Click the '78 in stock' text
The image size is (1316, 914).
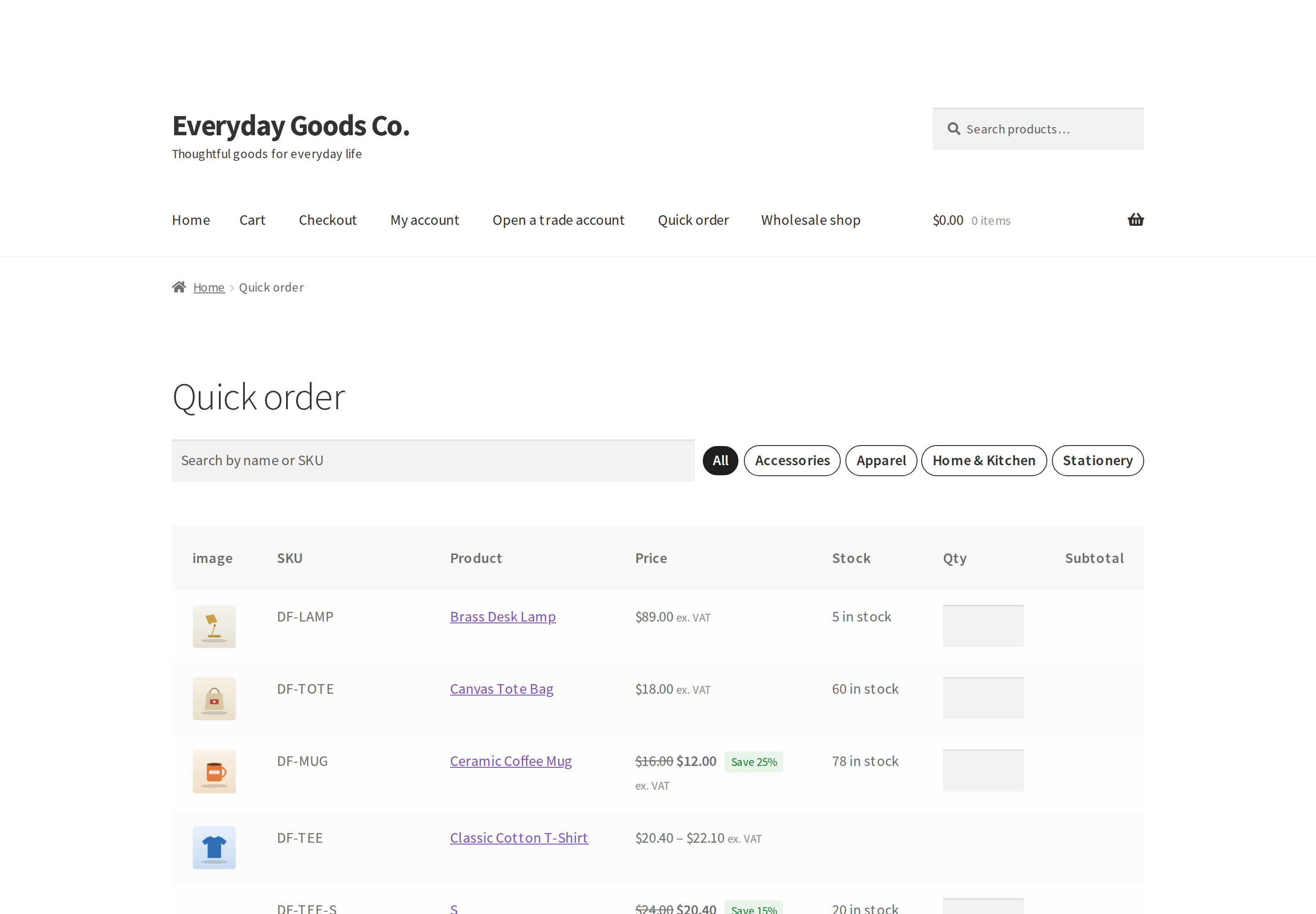(x=865, y=761)
